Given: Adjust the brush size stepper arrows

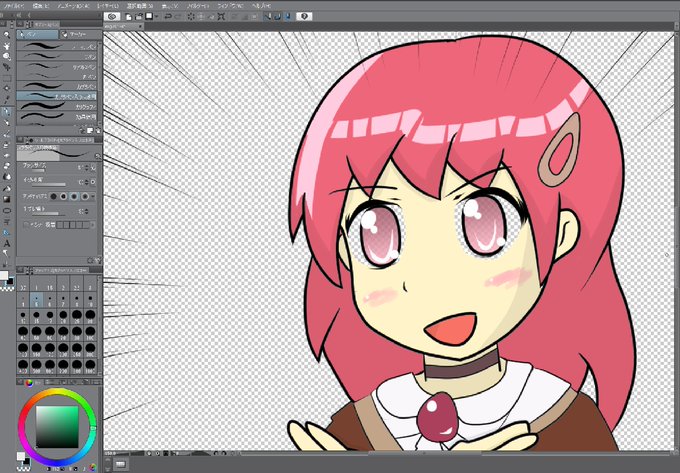Looking at the screenshot, I should (87, 168).
